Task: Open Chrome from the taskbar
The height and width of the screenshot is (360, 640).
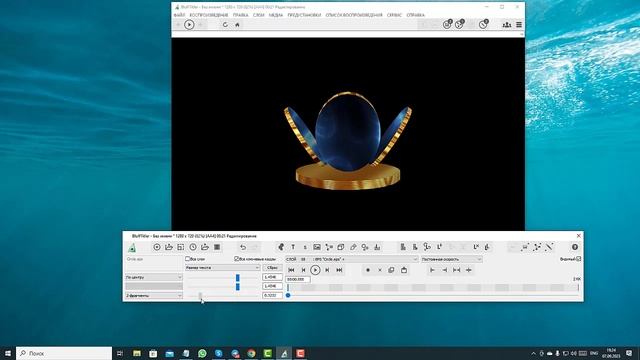Action: [x=251, y=353]
